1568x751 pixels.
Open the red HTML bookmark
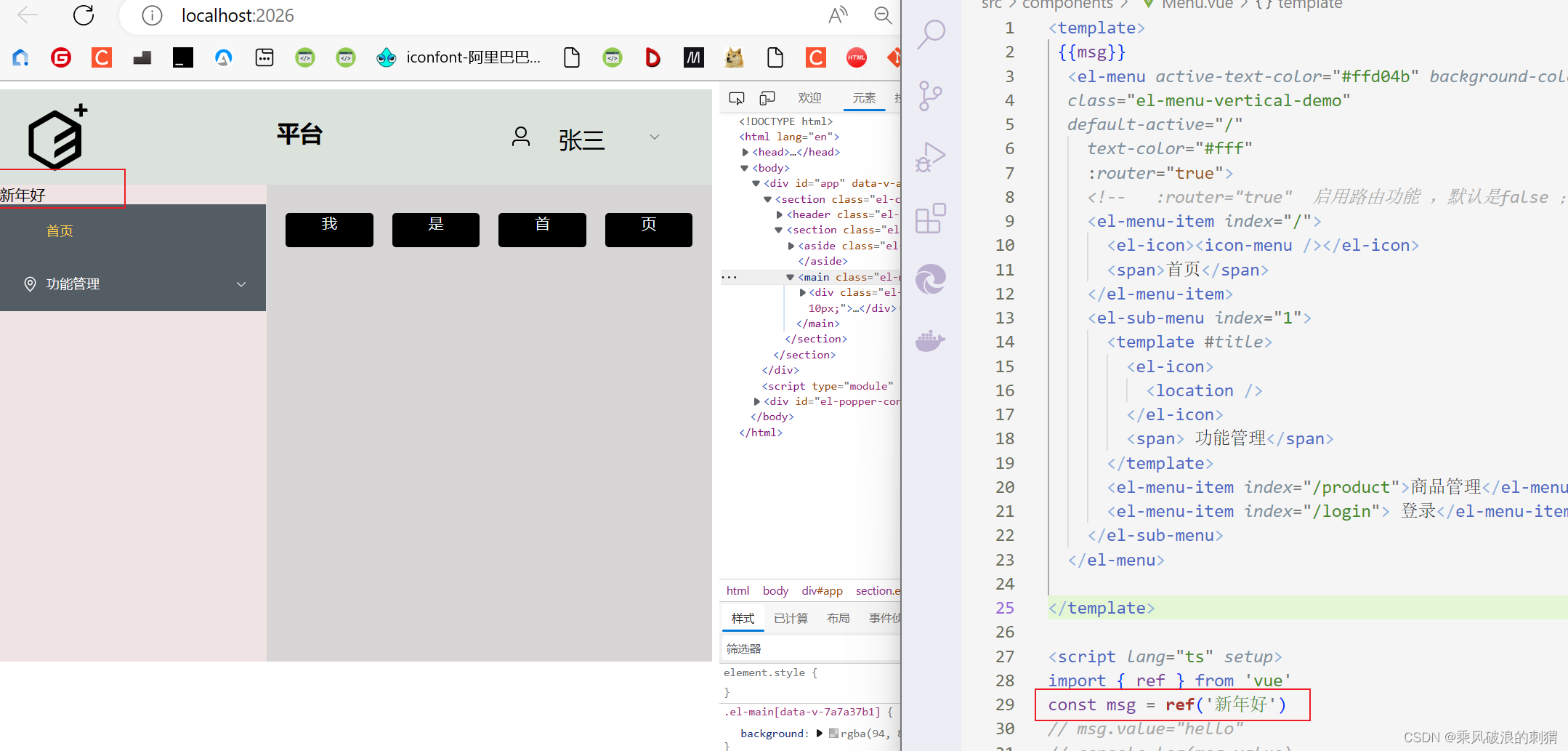[x=857, y=57]
